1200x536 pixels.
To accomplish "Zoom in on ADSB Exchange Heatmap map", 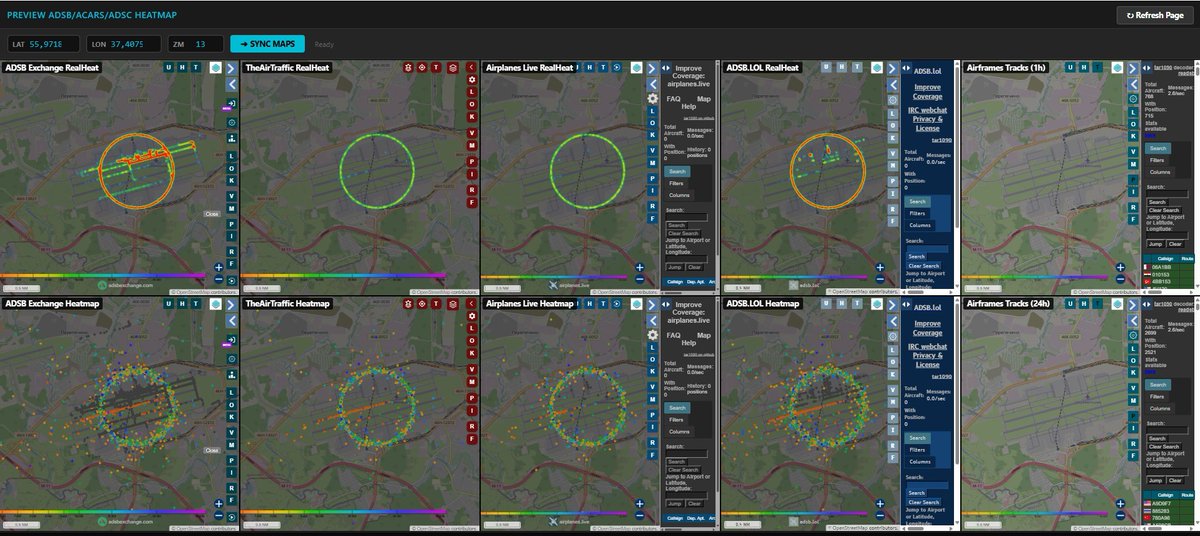I will coord(218,504).
